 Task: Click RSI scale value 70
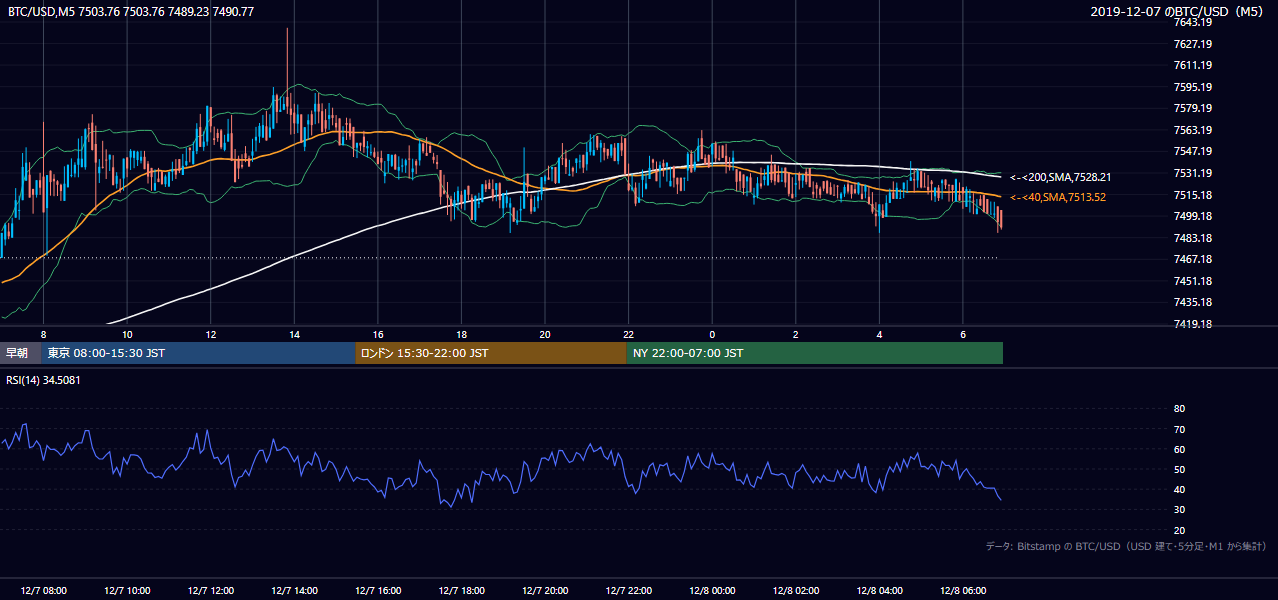(1179, 429)
